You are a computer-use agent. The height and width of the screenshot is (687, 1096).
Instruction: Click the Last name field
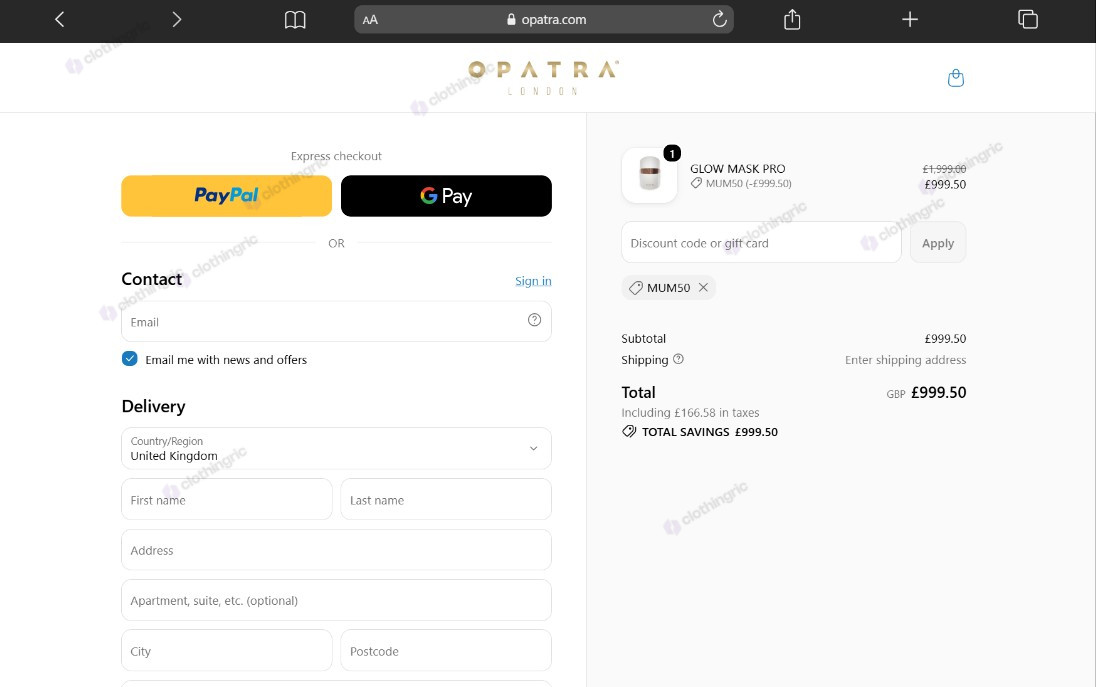(x=446, y=500)
